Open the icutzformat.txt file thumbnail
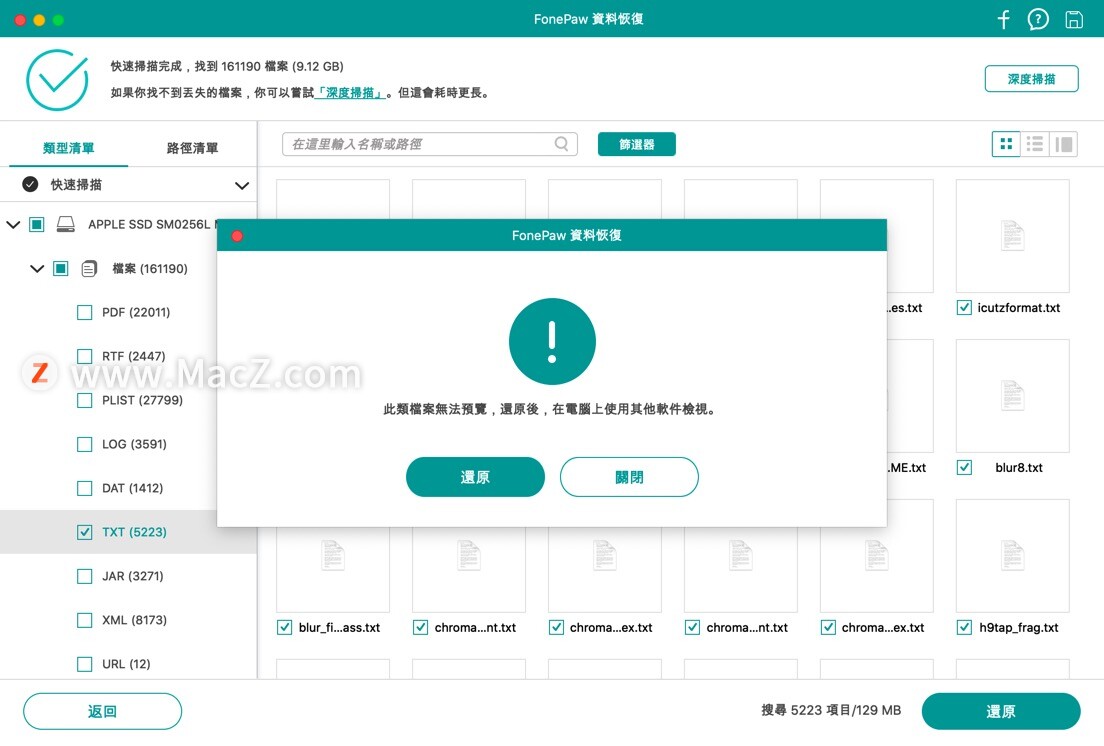The image size is (1104, 746). 1012,236
